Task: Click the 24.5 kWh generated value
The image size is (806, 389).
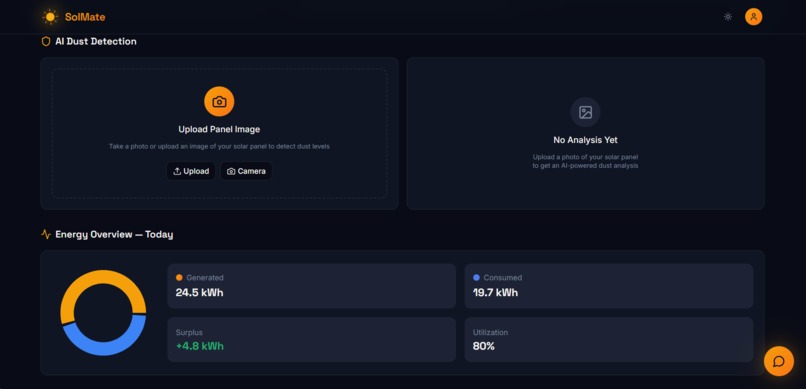Action: [x=199, y=293]
